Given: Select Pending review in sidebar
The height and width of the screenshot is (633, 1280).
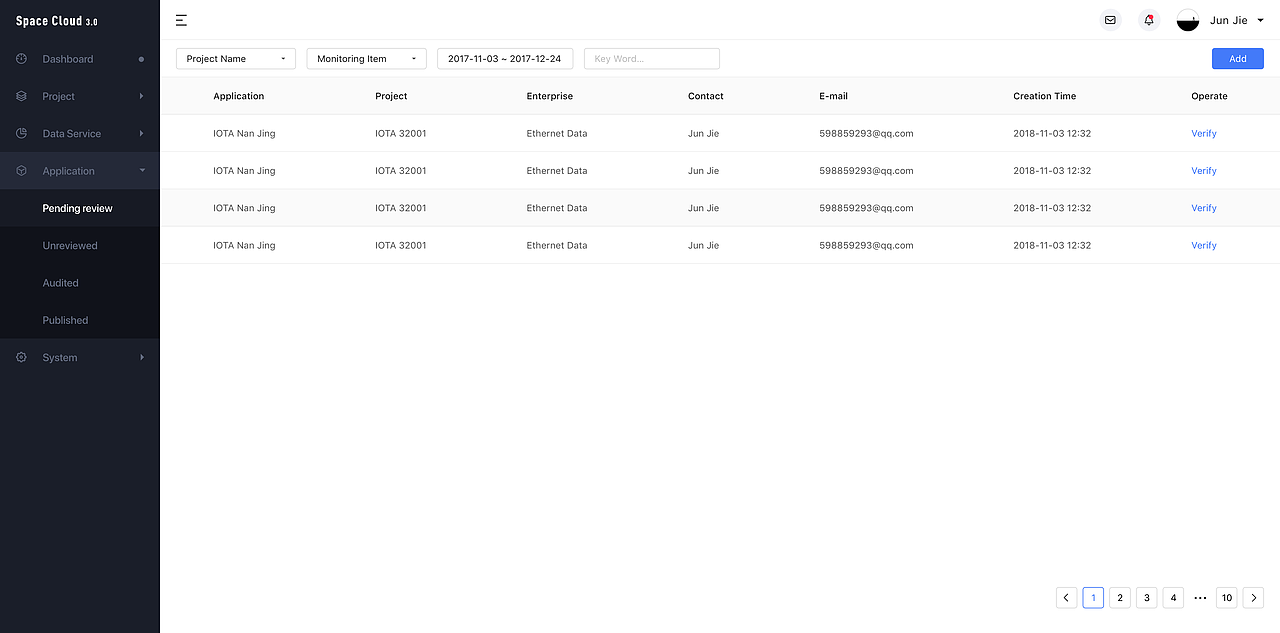Looking at the screenshot, I should 80,208.
